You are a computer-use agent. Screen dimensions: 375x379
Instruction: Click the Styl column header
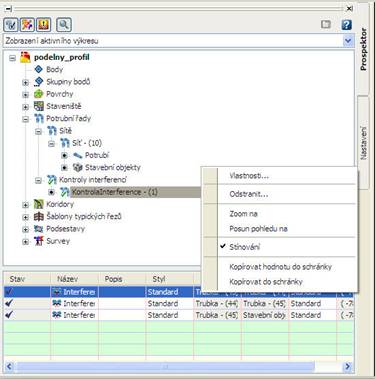tap(170, 279)
